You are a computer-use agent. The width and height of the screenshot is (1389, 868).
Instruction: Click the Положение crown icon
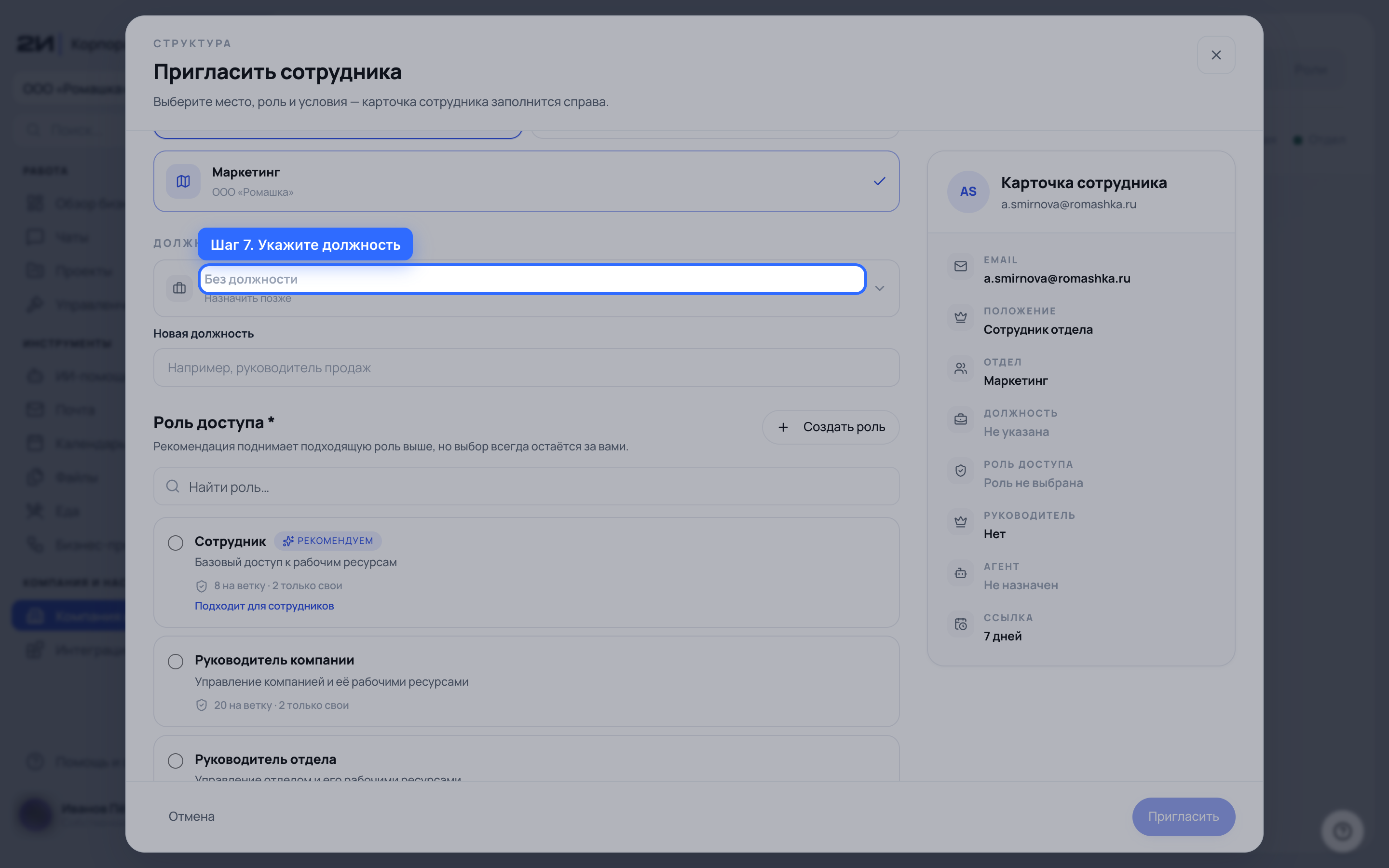(960, 317)
